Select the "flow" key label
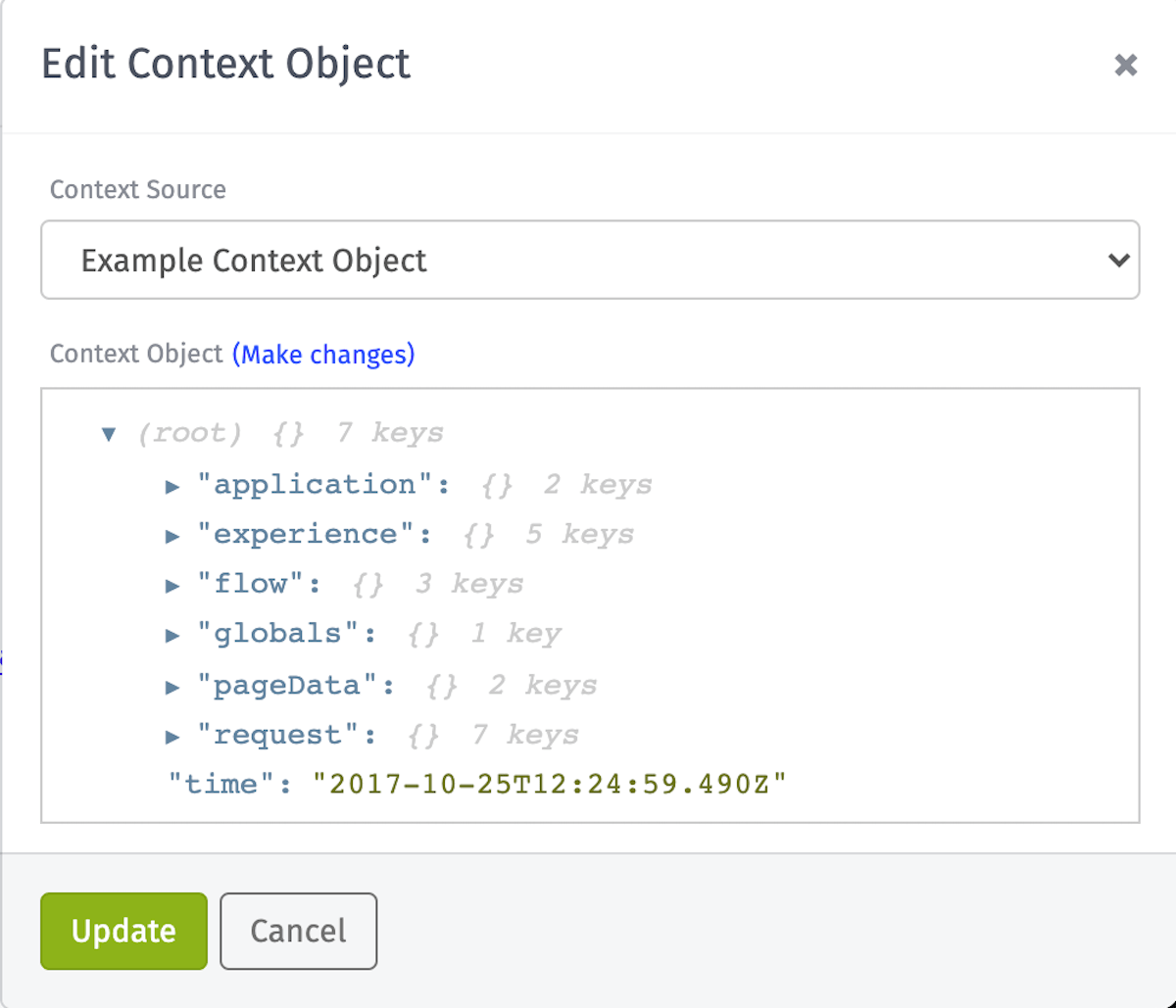 pyautogui.click(x=250, y=585)
